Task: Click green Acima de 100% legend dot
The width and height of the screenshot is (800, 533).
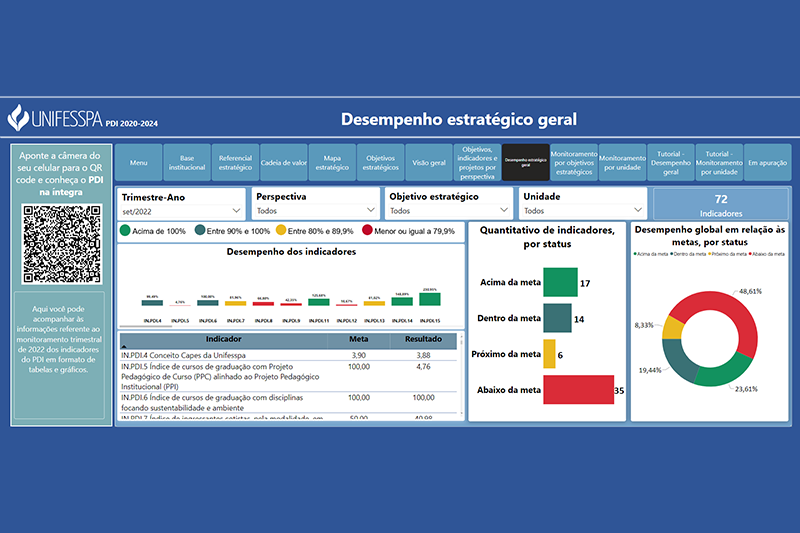Action: (125, 231)
